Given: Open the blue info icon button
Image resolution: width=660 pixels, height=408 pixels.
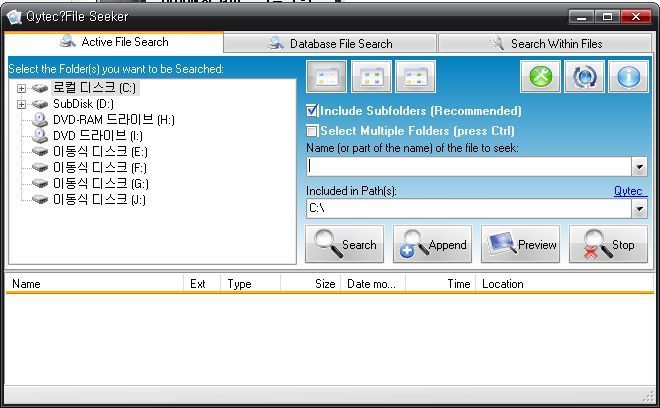Looking at the screenshot, I should (x=628, y=76).
